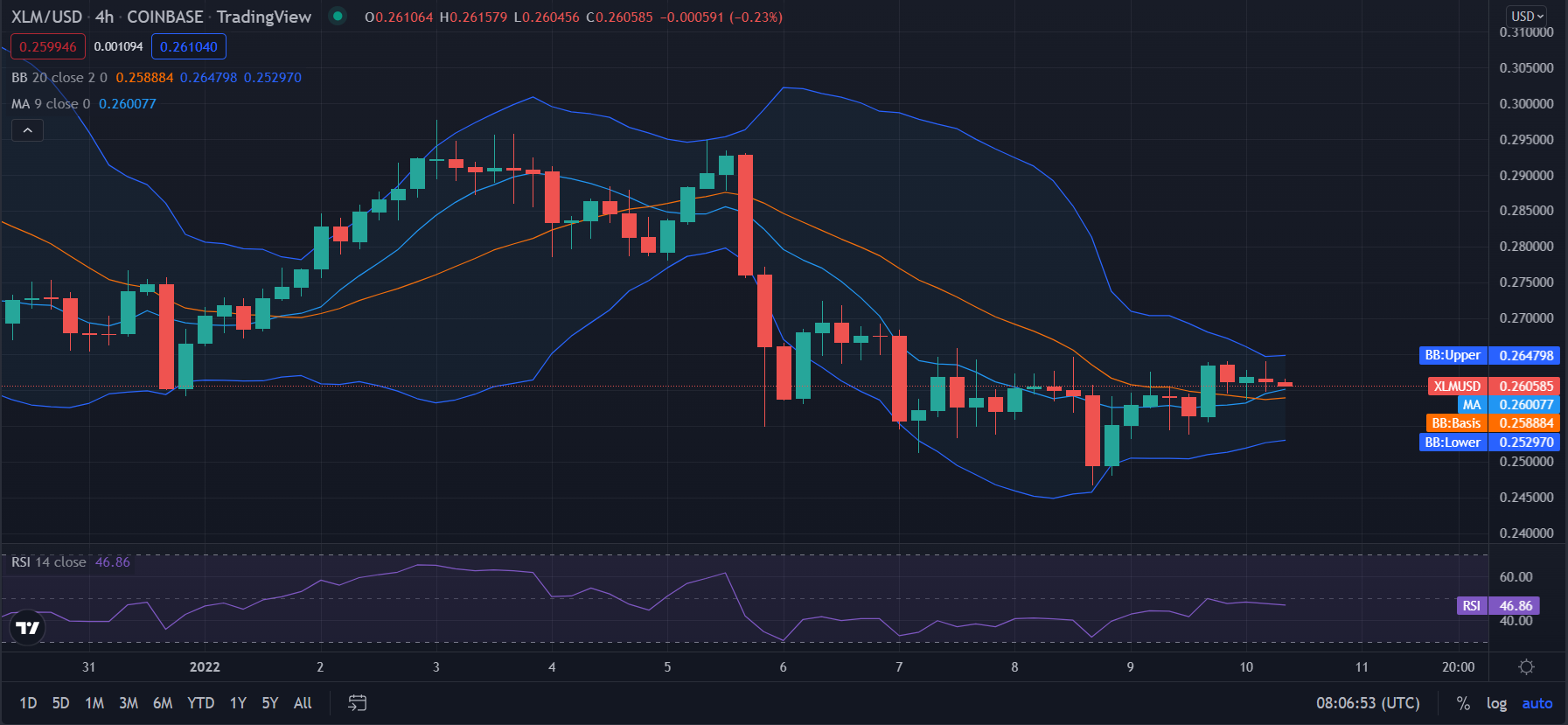Click the 4h interval label in title
The height and width of the screenshot is (725, 1568).
(104, 17)
